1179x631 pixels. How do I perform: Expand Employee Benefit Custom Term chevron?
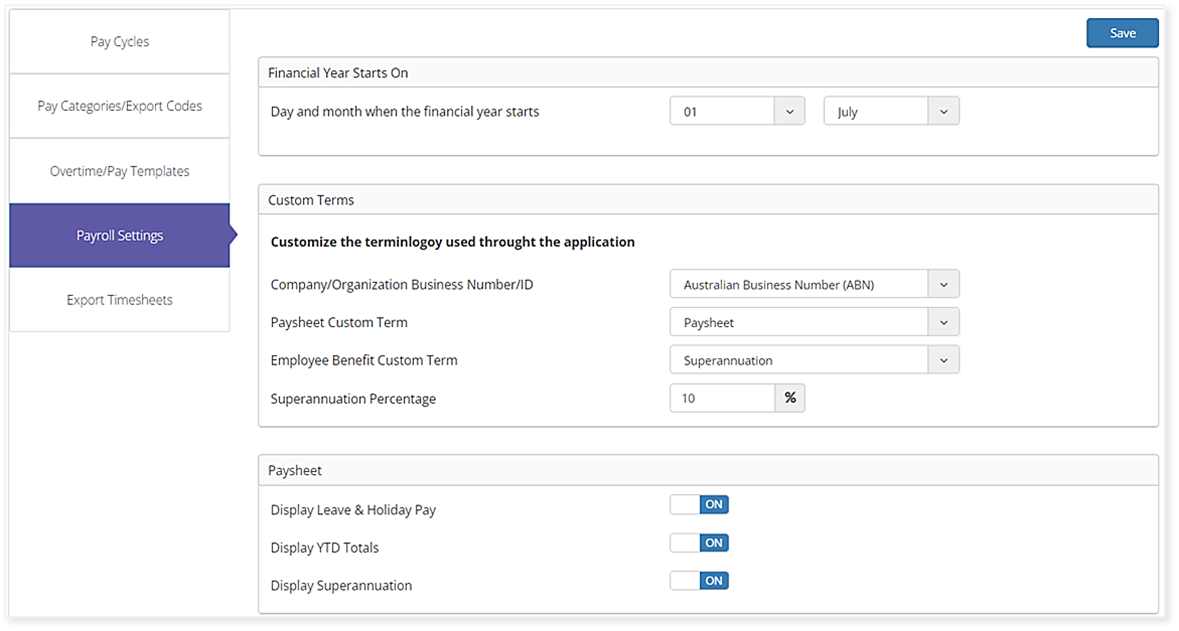(x=943, y=360)
